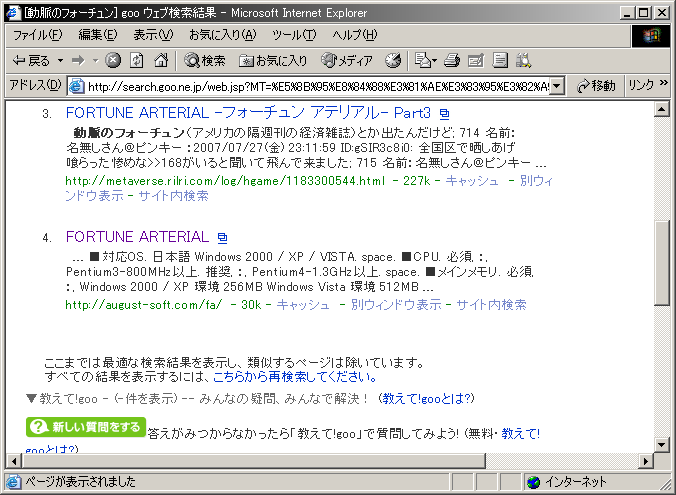Go to home page via house icon
Screen dimensions: 676x495
(x=161, y=60)
